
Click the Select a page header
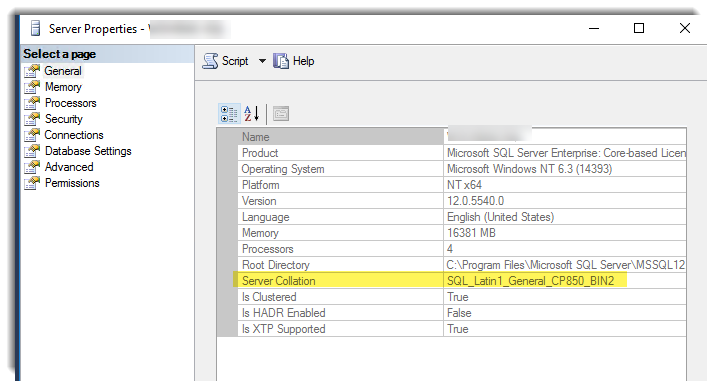point(60,54)
